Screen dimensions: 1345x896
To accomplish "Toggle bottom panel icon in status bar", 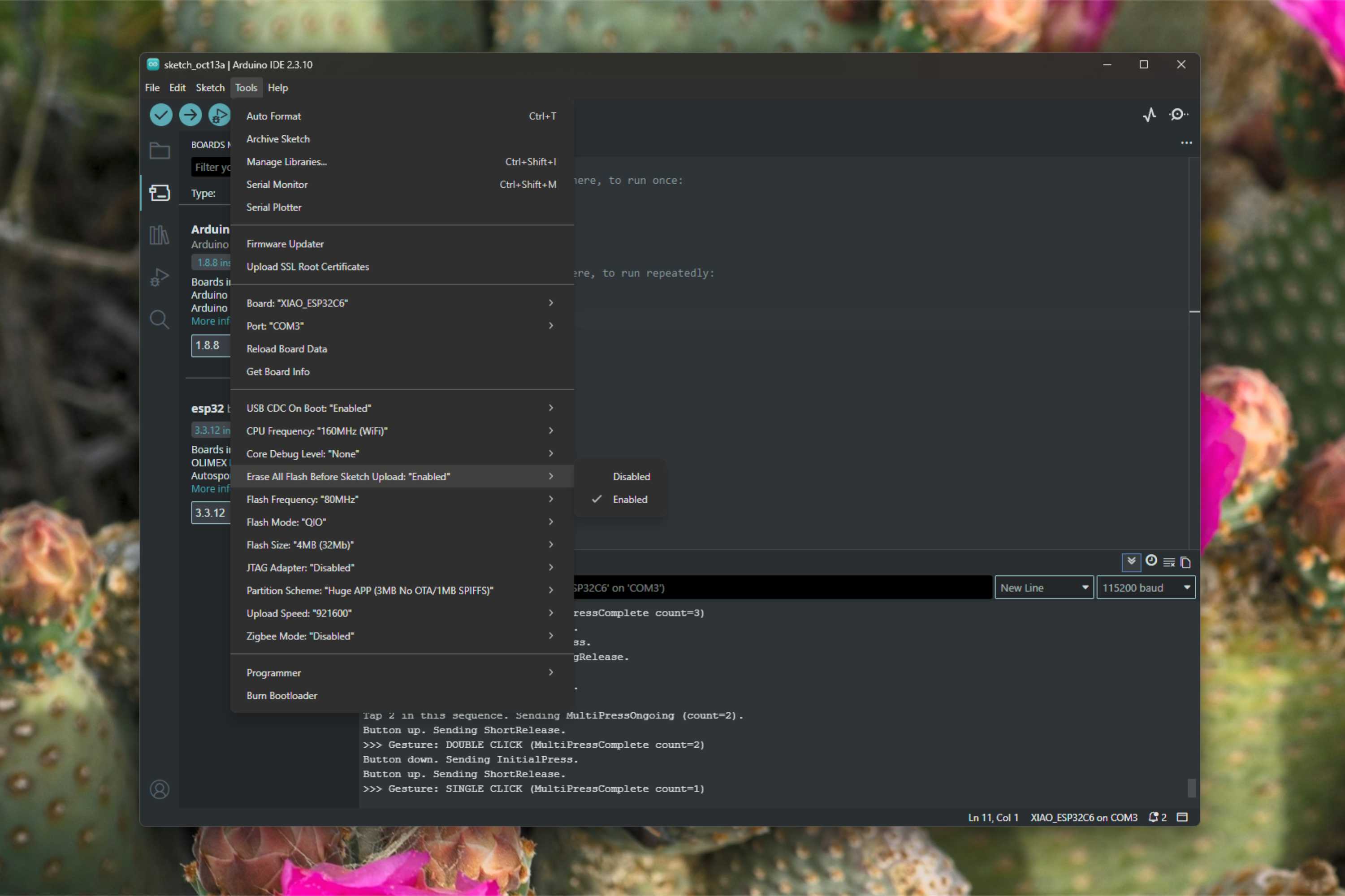I will click(x=1182, y=817).
